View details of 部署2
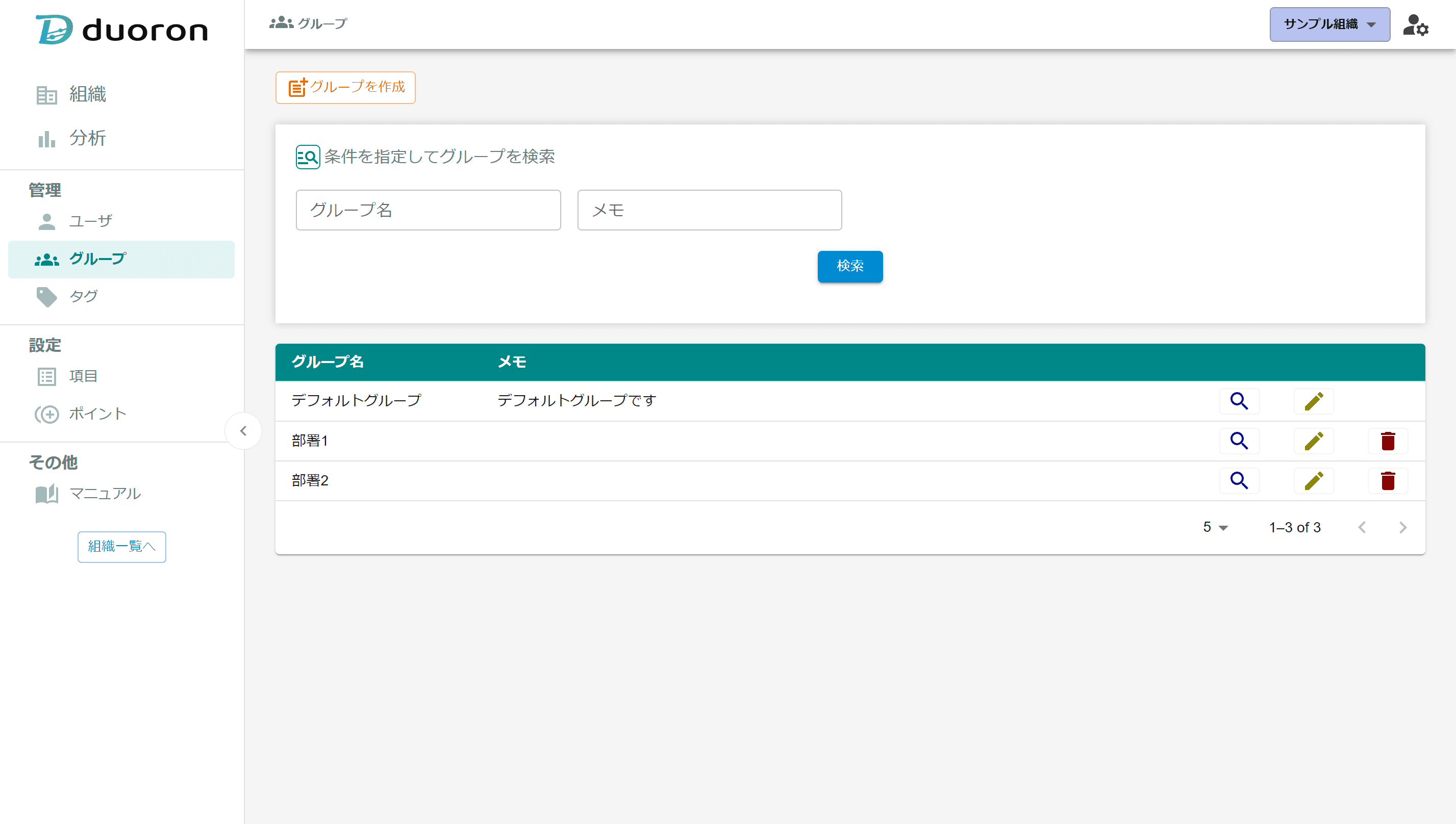 pos(1239,481)
